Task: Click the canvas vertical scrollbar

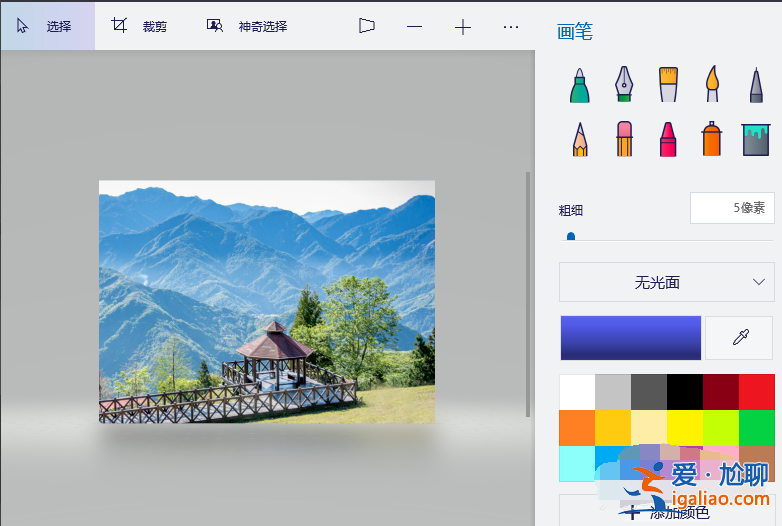Action: [528, 294]
